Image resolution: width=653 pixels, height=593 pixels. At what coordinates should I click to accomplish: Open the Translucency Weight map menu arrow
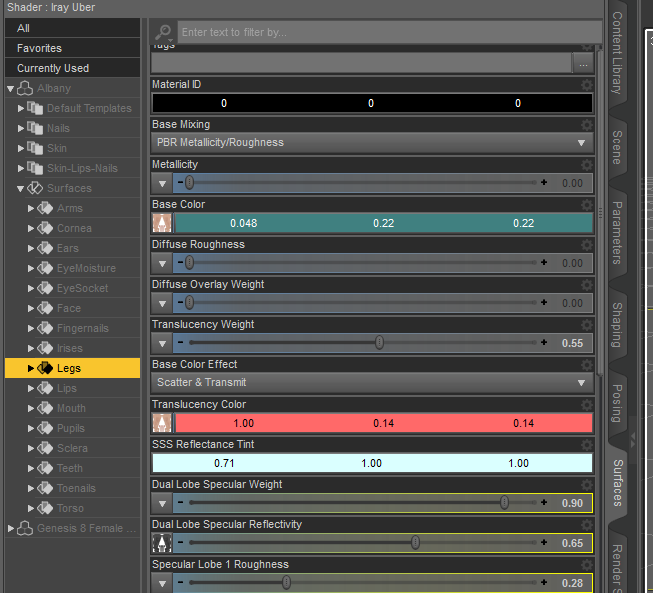tap(162, 343)
